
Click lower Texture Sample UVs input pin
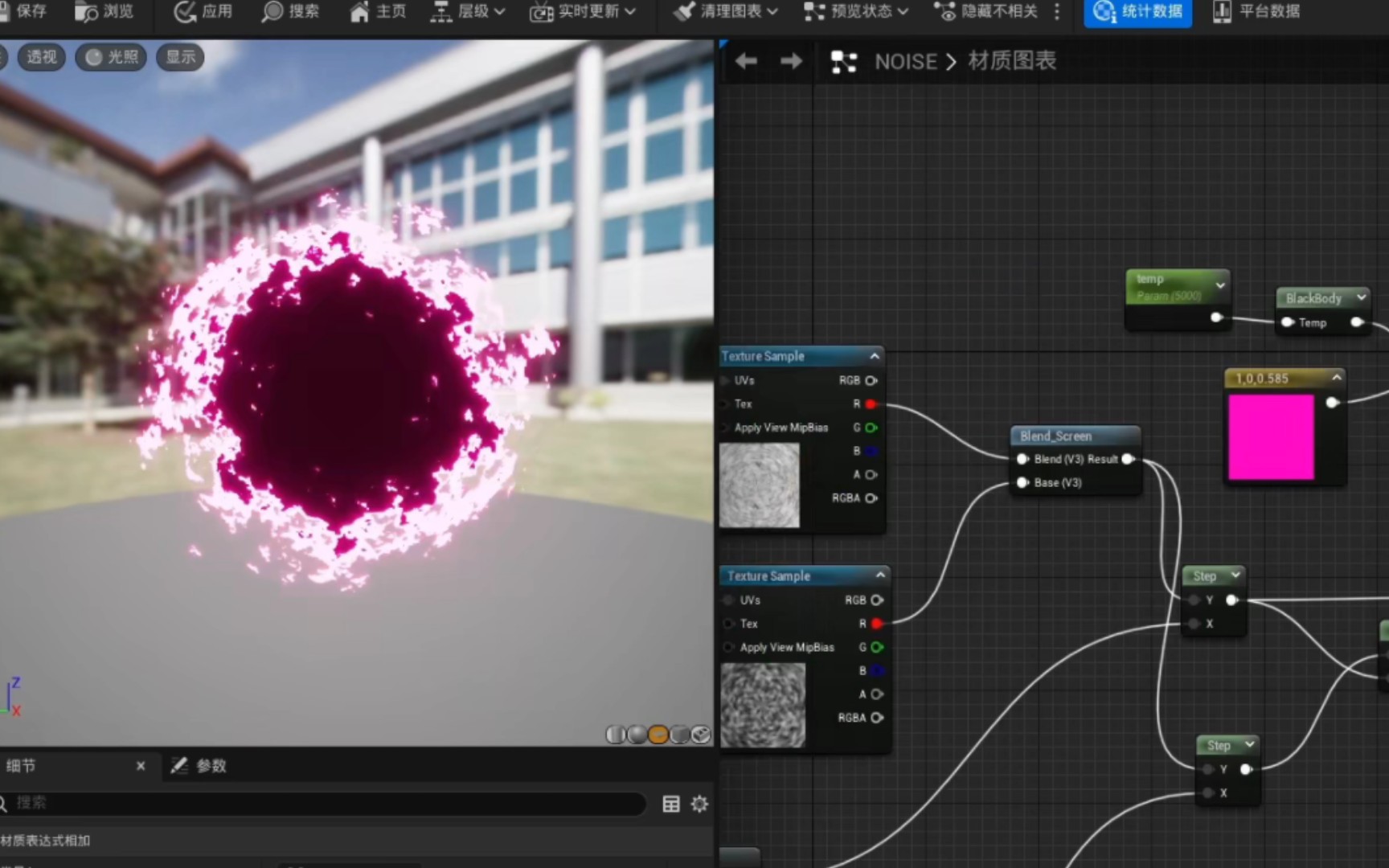pos(728,600)
